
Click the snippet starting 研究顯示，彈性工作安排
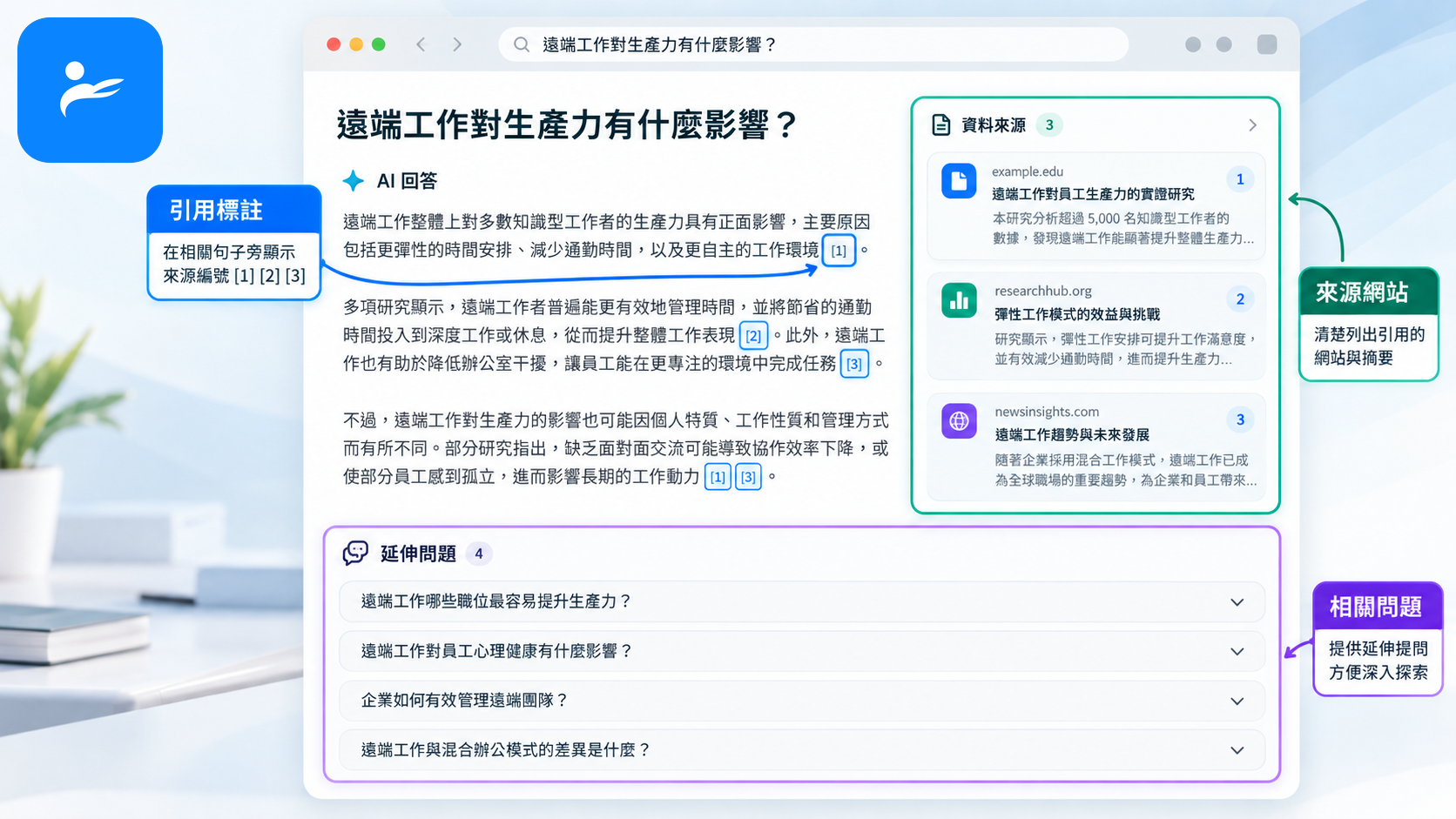tap(1126, 349)
